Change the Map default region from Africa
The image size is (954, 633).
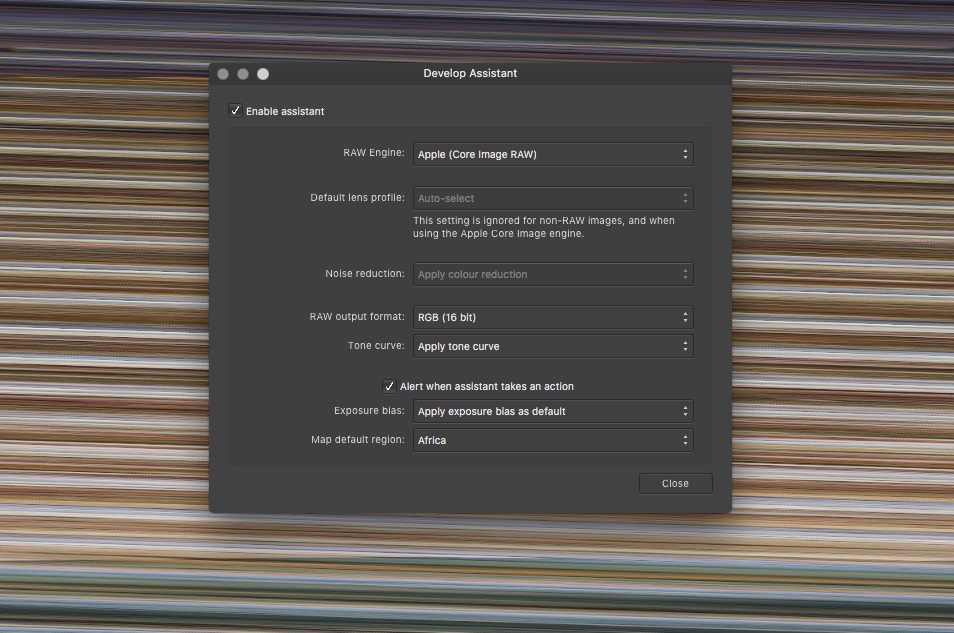point(553,440)
